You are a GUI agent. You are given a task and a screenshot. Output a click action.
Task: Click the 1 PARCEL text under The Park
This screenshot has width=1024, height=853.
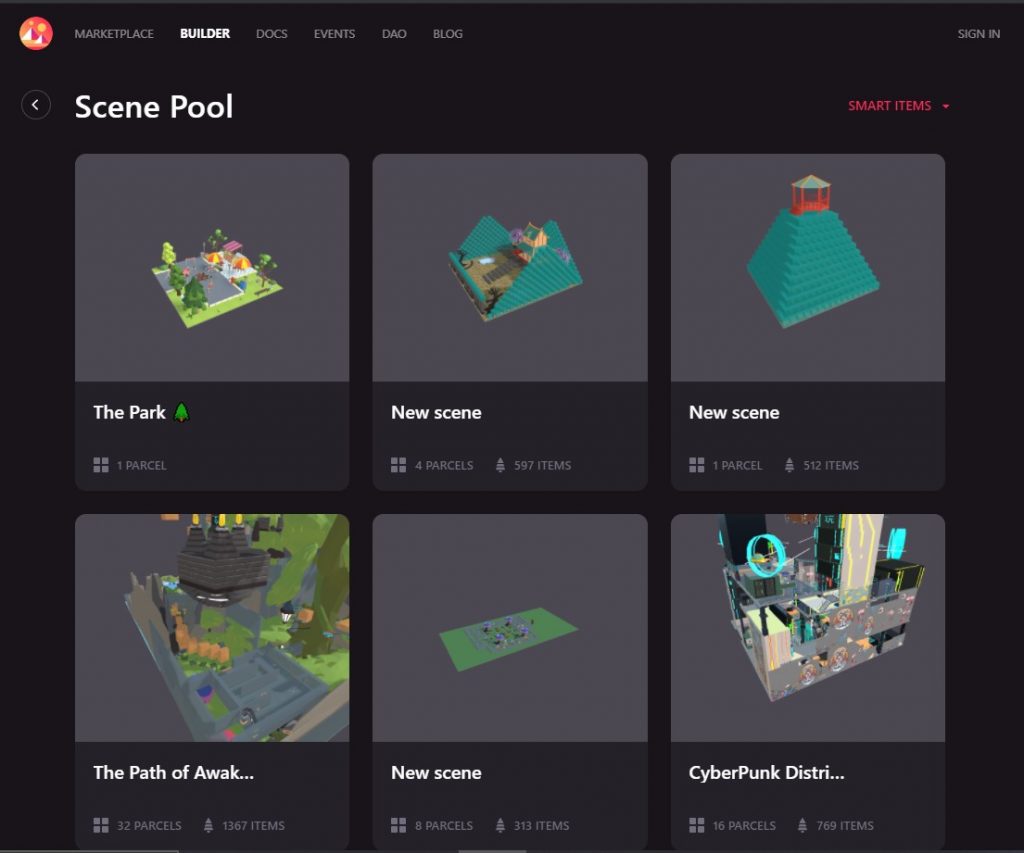point(142,465)
